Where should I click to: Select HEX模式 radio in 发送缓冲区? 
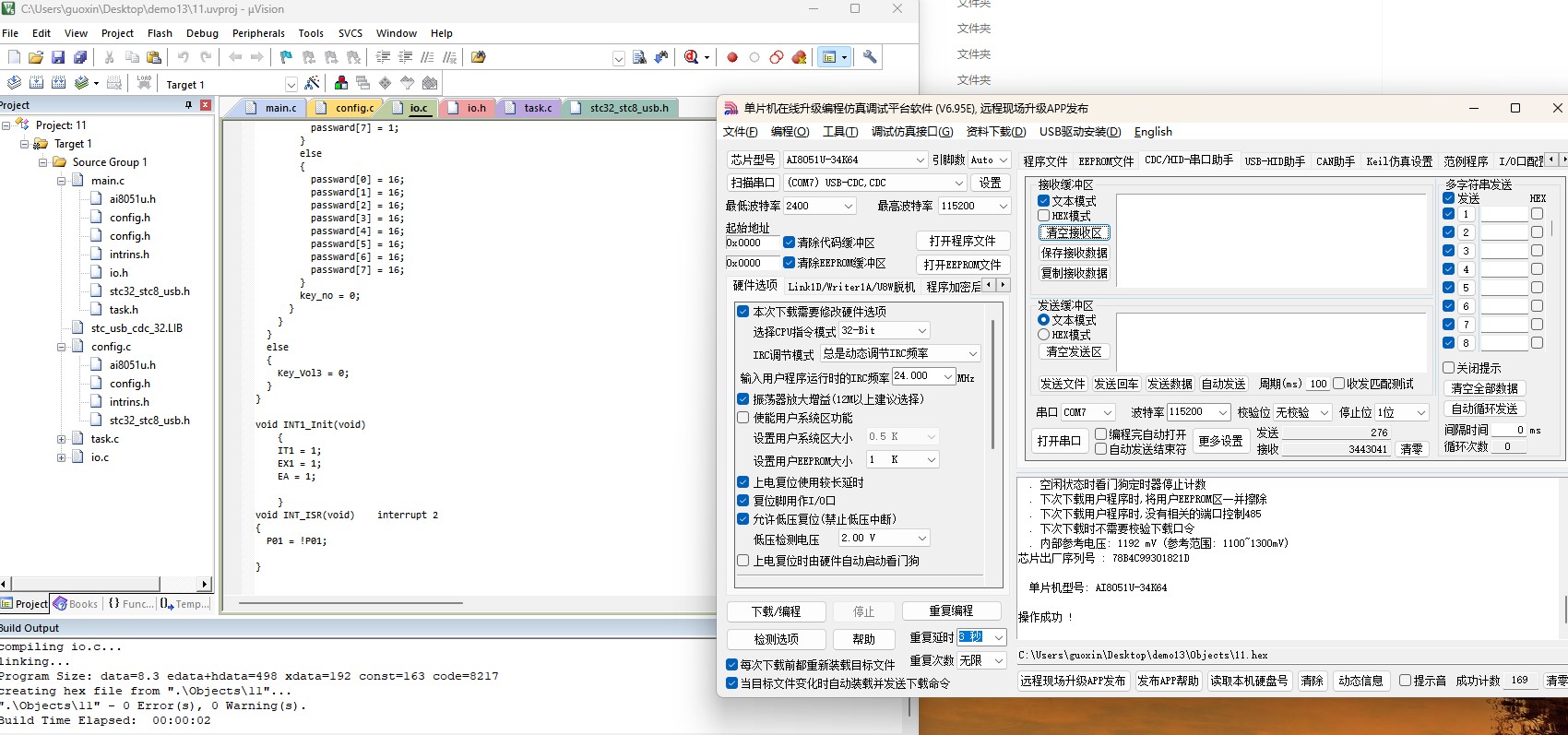pos(1044,335)
